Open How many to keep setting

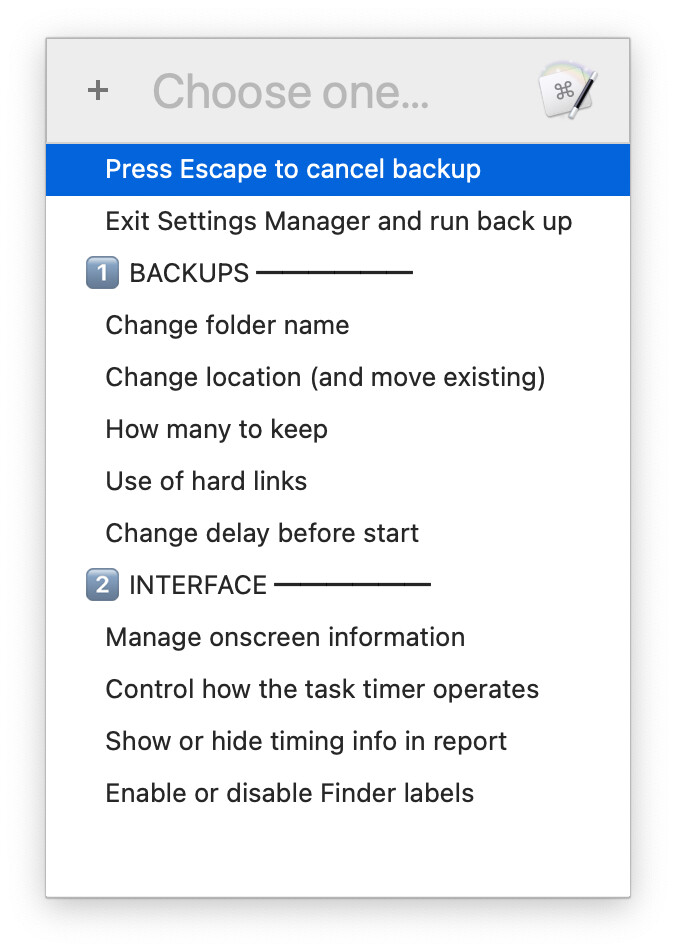[338, 429]
